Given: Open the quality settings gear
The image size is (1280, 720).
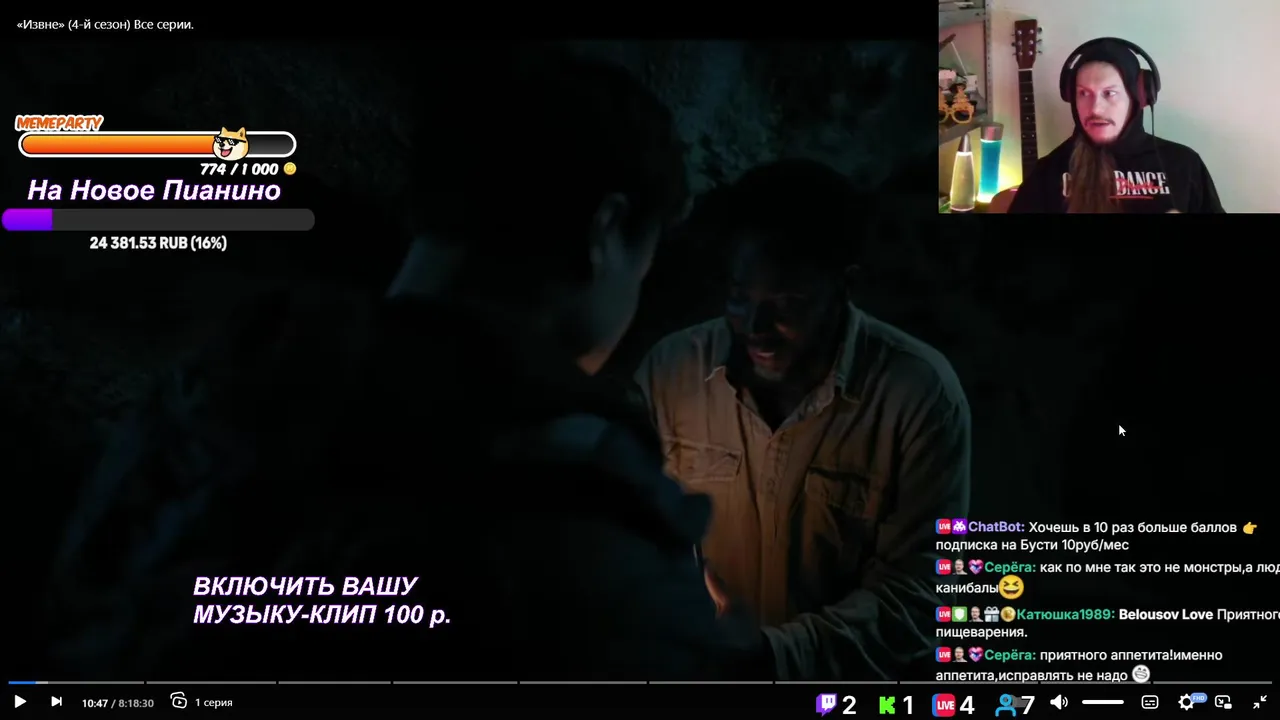Looking at the screenshot, I should 1187,702.
